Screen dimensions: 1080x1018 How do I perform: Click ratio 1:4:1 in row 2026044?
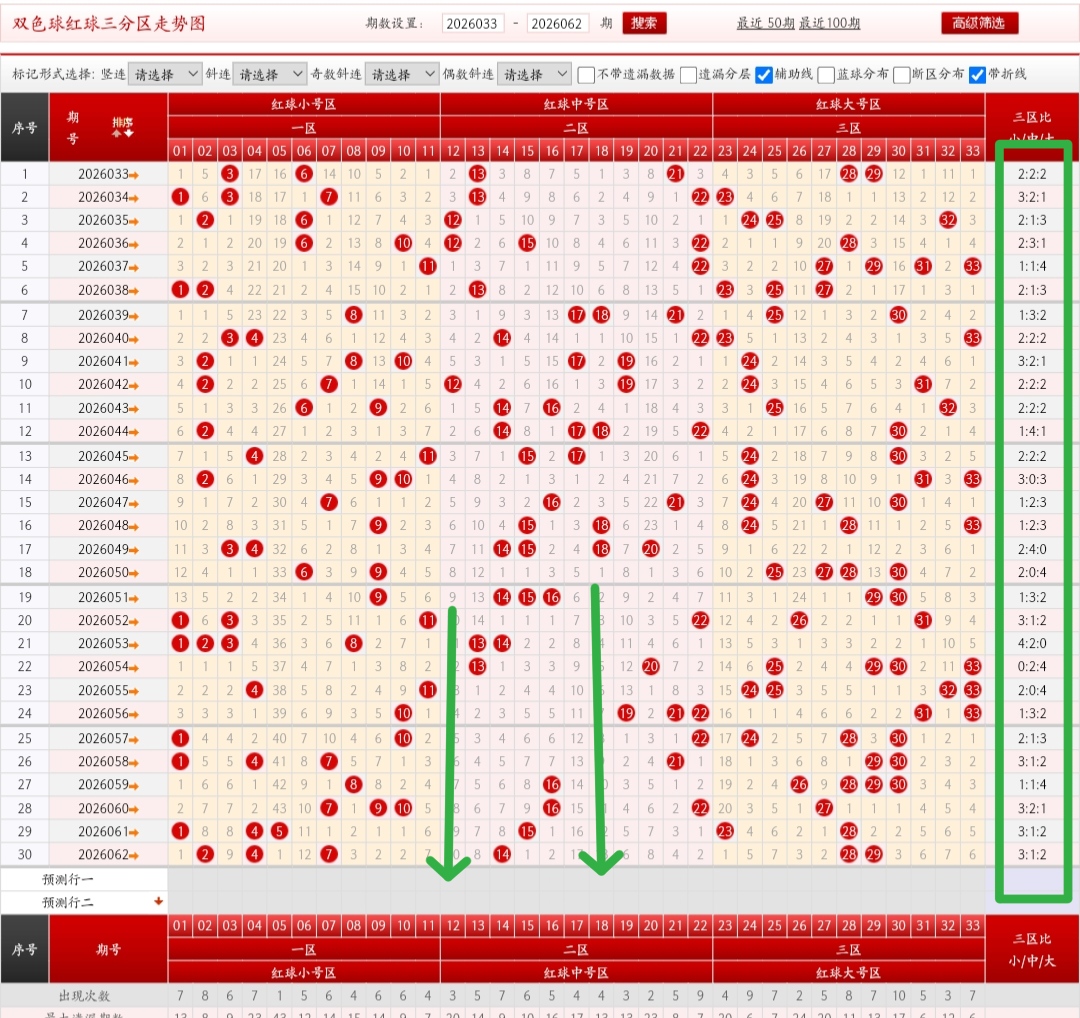point(1032,431)
